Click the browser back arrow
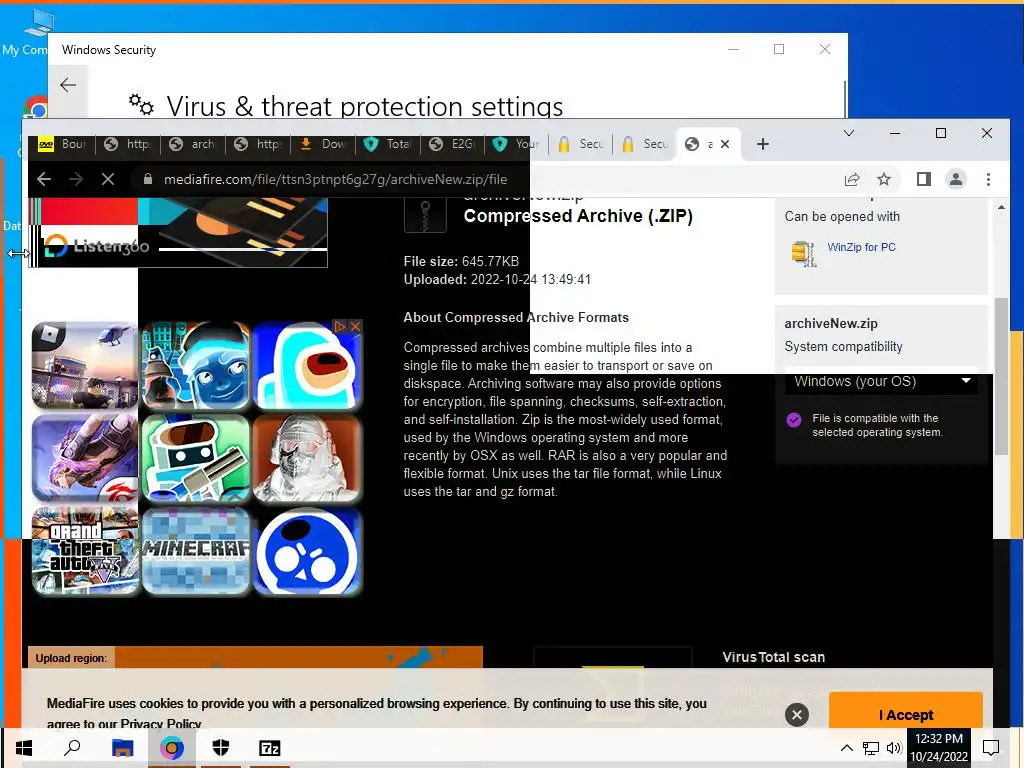The image size is (1024, 768). click(x=44, y=179)
